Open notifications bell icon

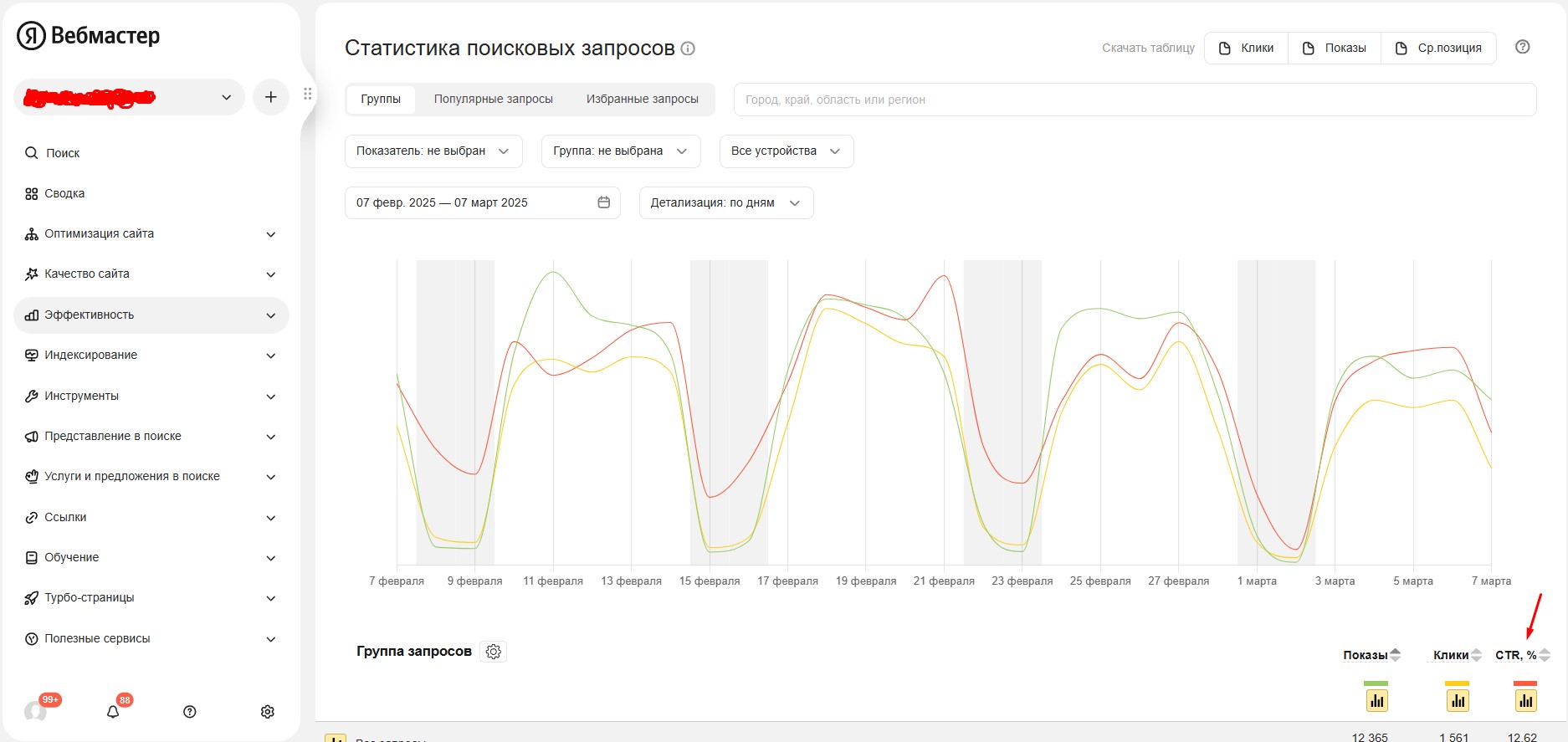tap(113, 712)
